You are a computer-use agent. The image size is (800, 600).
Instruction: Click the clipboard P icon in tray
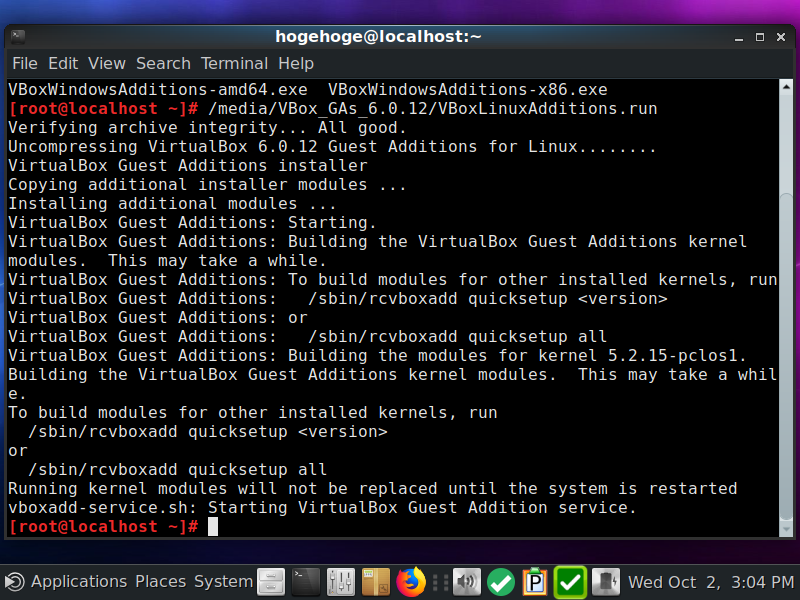tap(535, 582)
